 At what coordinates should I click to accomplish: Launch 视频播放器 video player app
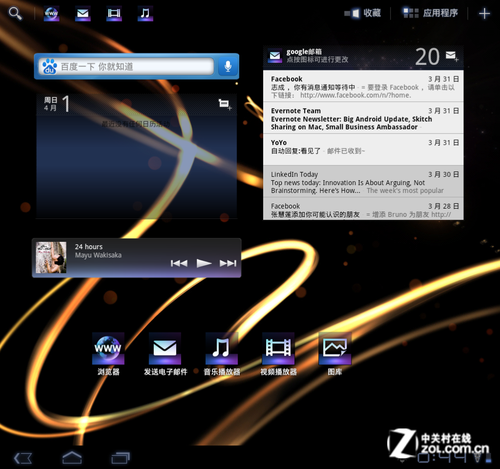278,354
